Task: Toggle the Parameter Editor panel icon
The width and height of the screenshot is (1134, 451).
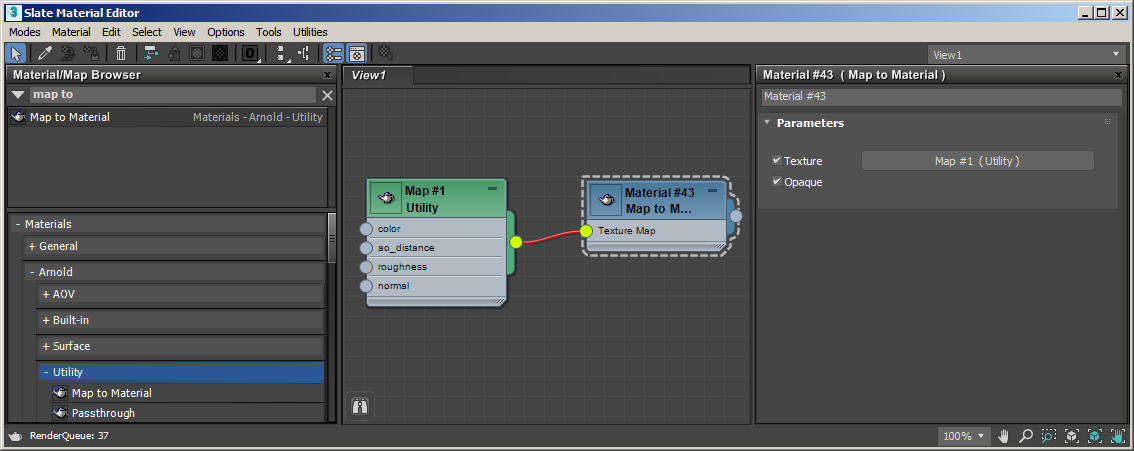Action: tap(357, 53)
